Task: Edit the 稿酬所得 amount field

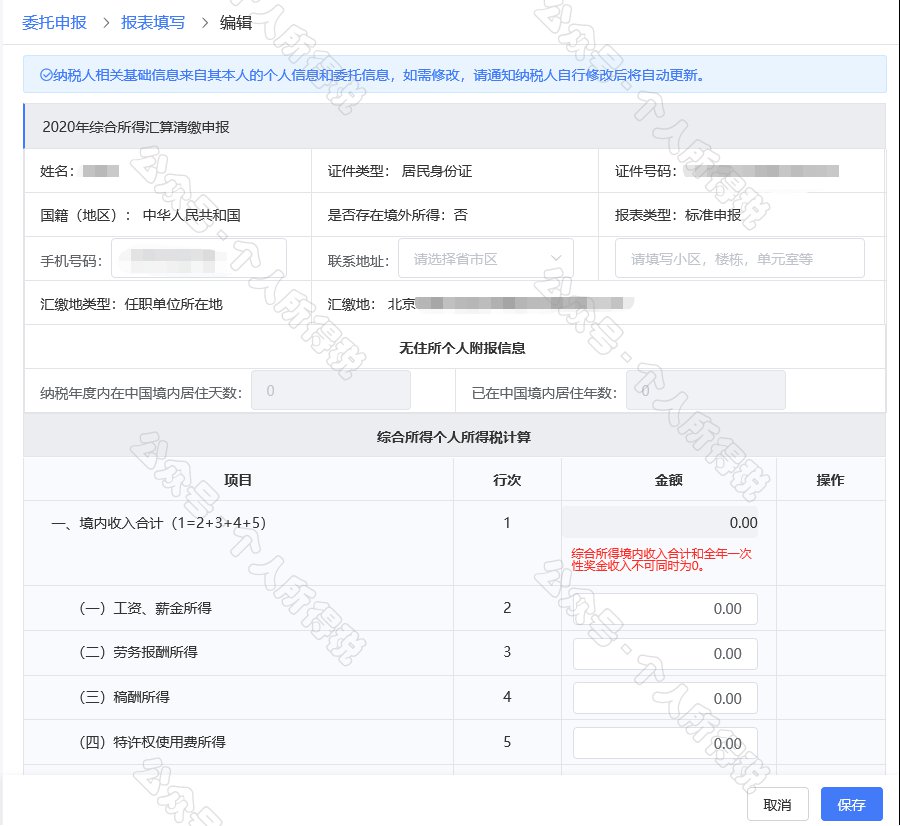Action: tap(665, 698)
